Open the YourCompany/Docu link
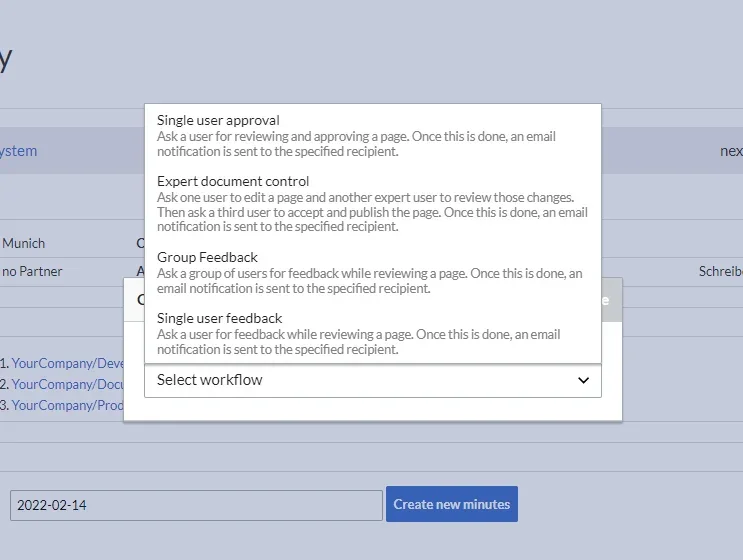743x560 pixels. coord(67,384)
